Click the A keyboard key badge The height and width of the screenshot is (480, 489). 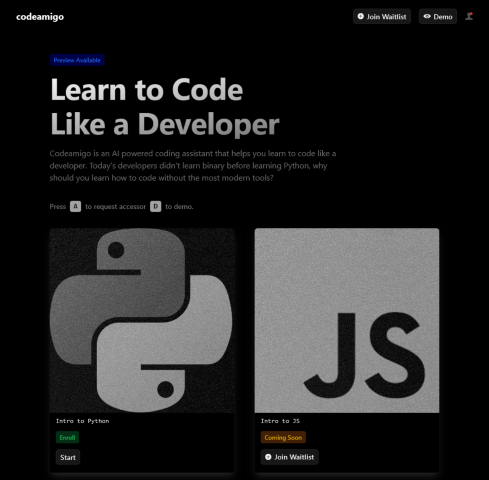[x=75, y=206]
